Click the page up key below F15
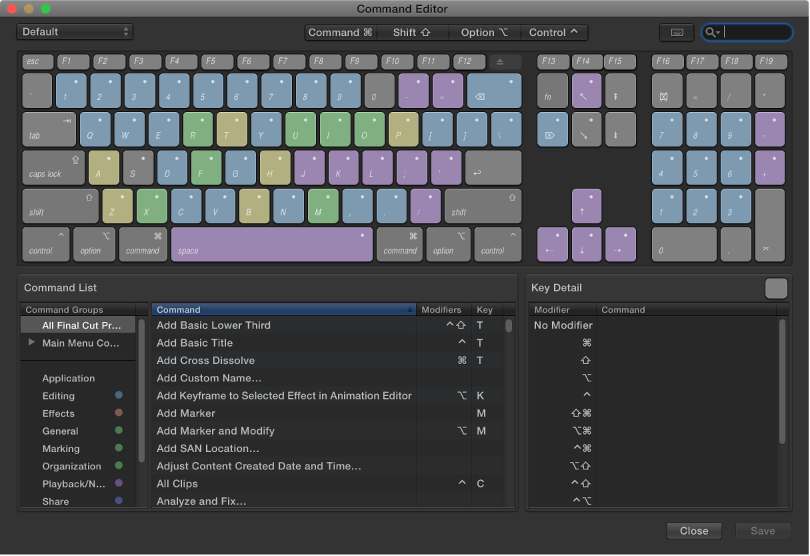 (x=620, y=90)
